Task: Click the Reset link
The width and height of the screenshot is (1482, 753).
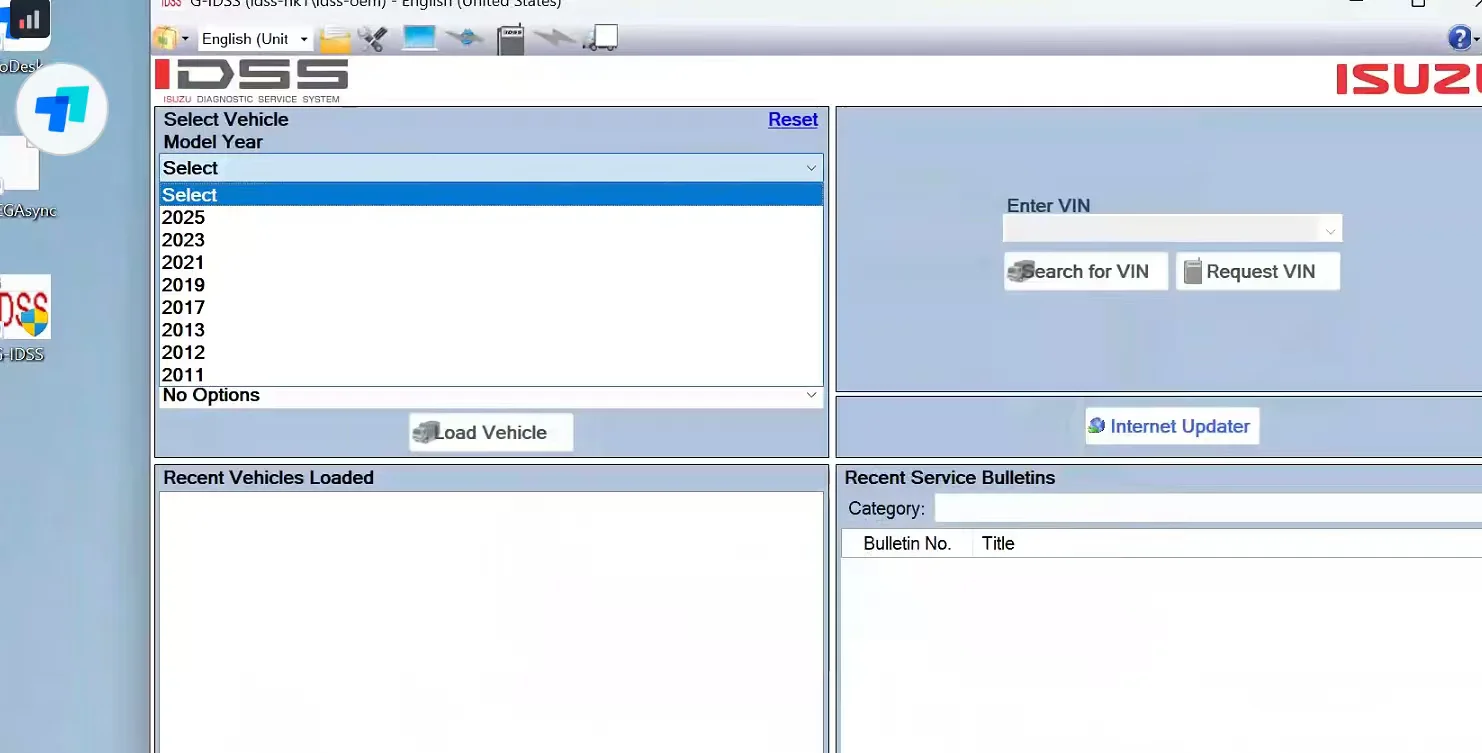Action: [793, 119]
